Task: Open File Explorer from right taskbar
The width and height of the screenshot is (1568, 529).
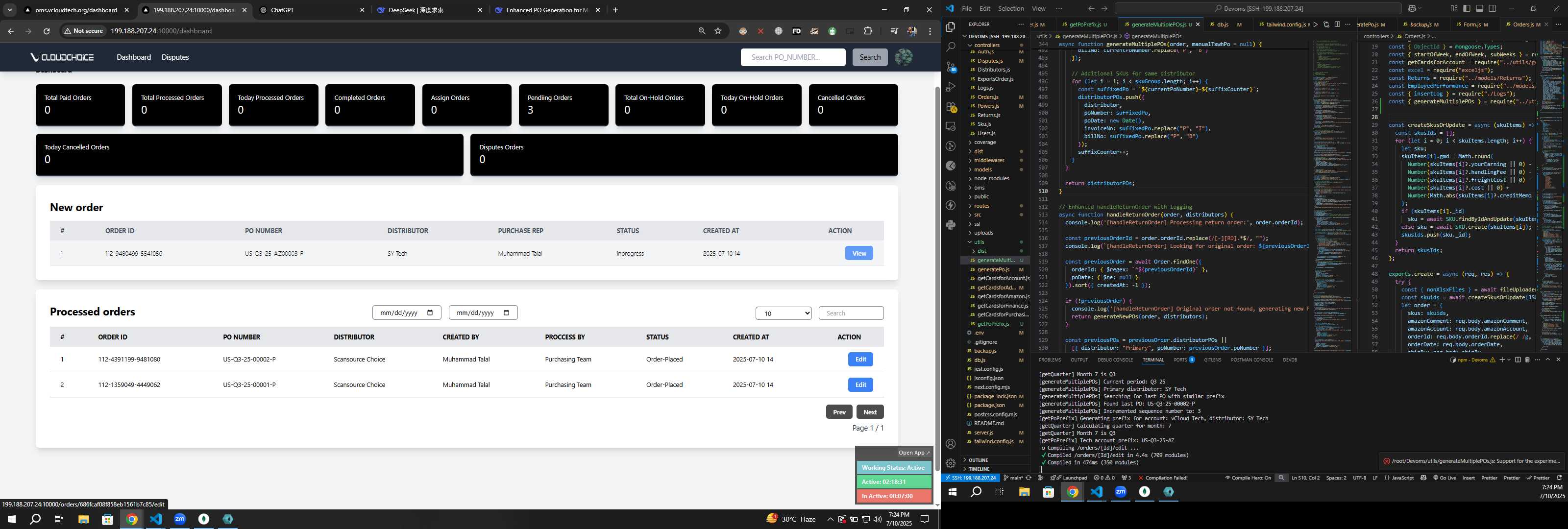Action: click(1025, 492)
